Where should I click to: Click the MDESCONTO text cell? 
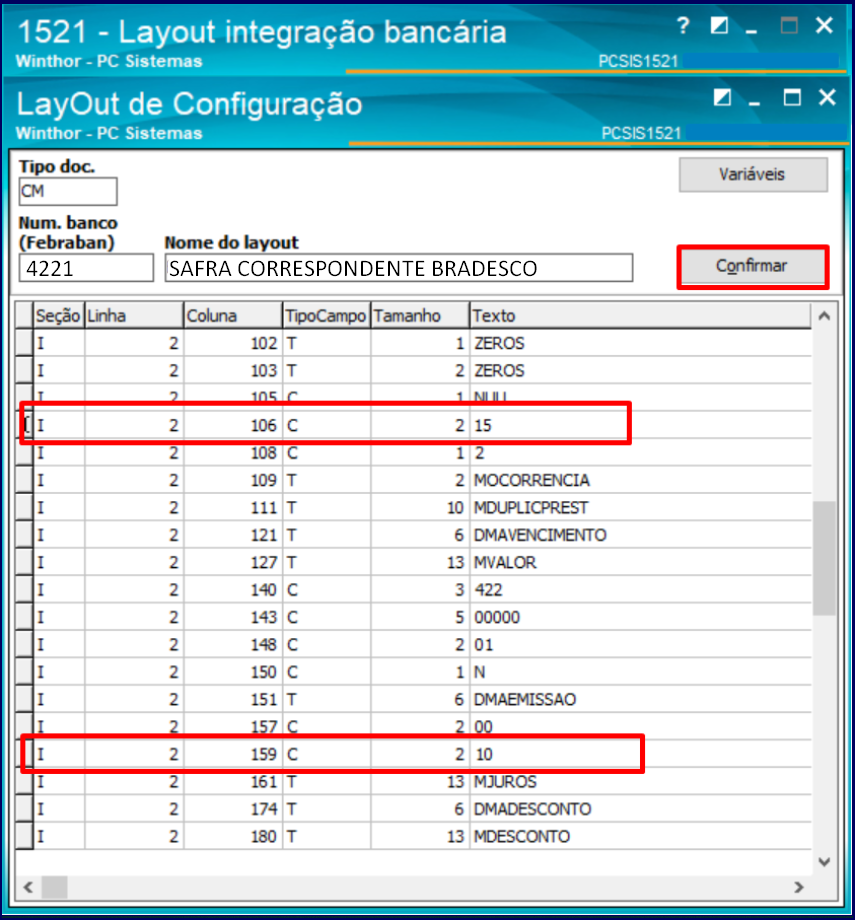point(641,837)
